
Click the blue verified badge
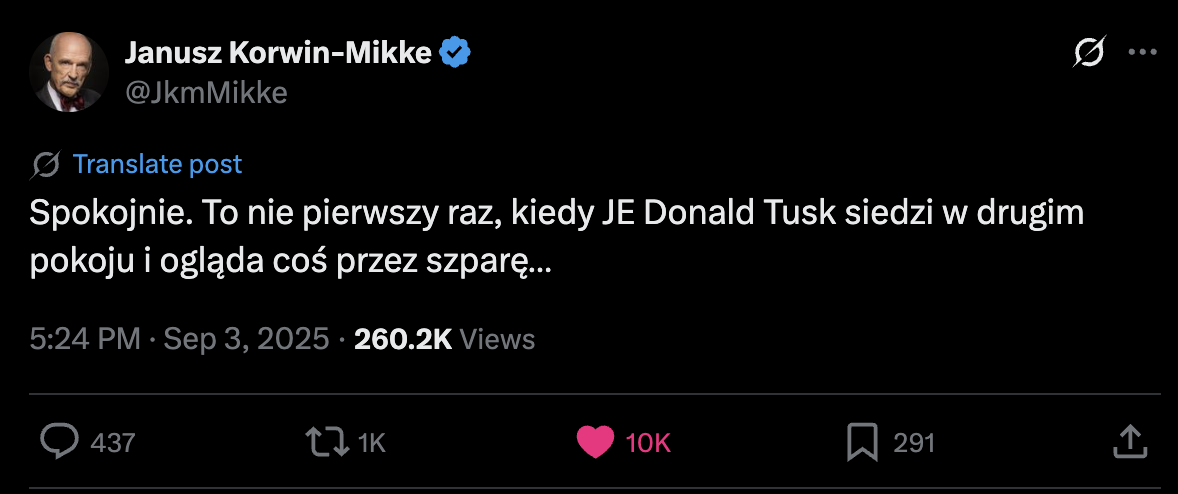pos(456,53)
